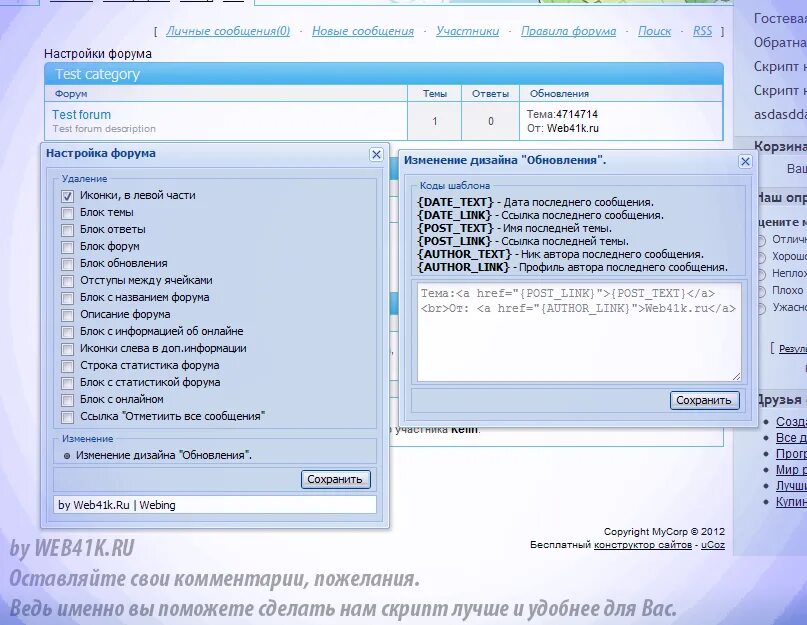Open the "Test forum" link
This screenshot has height=625, width=807.
[x=81, y=115]
